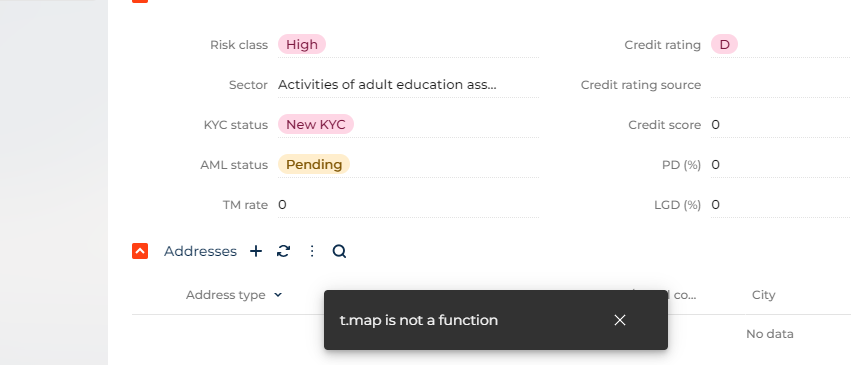Click the Pending AML status badge

(314, 164)
